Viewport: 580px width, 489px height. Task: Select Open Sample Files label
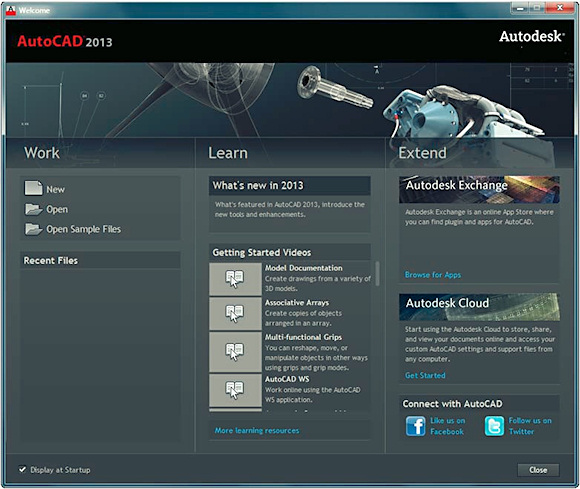[84, 229]
